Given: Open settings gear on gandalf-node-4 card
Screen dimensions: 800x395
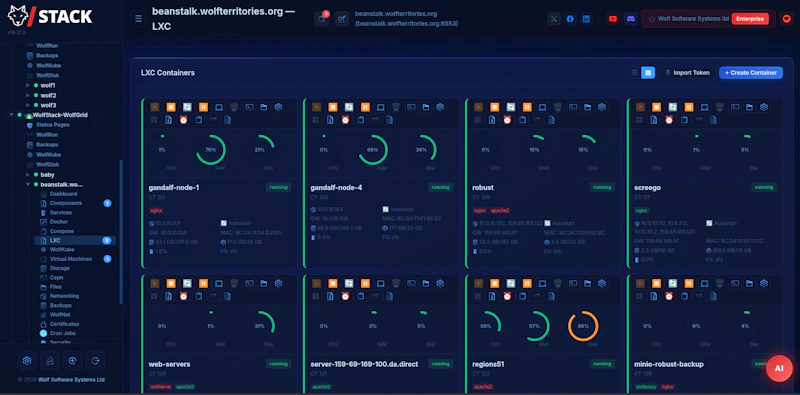Looking at the screenshot, I should pos(440,107).
